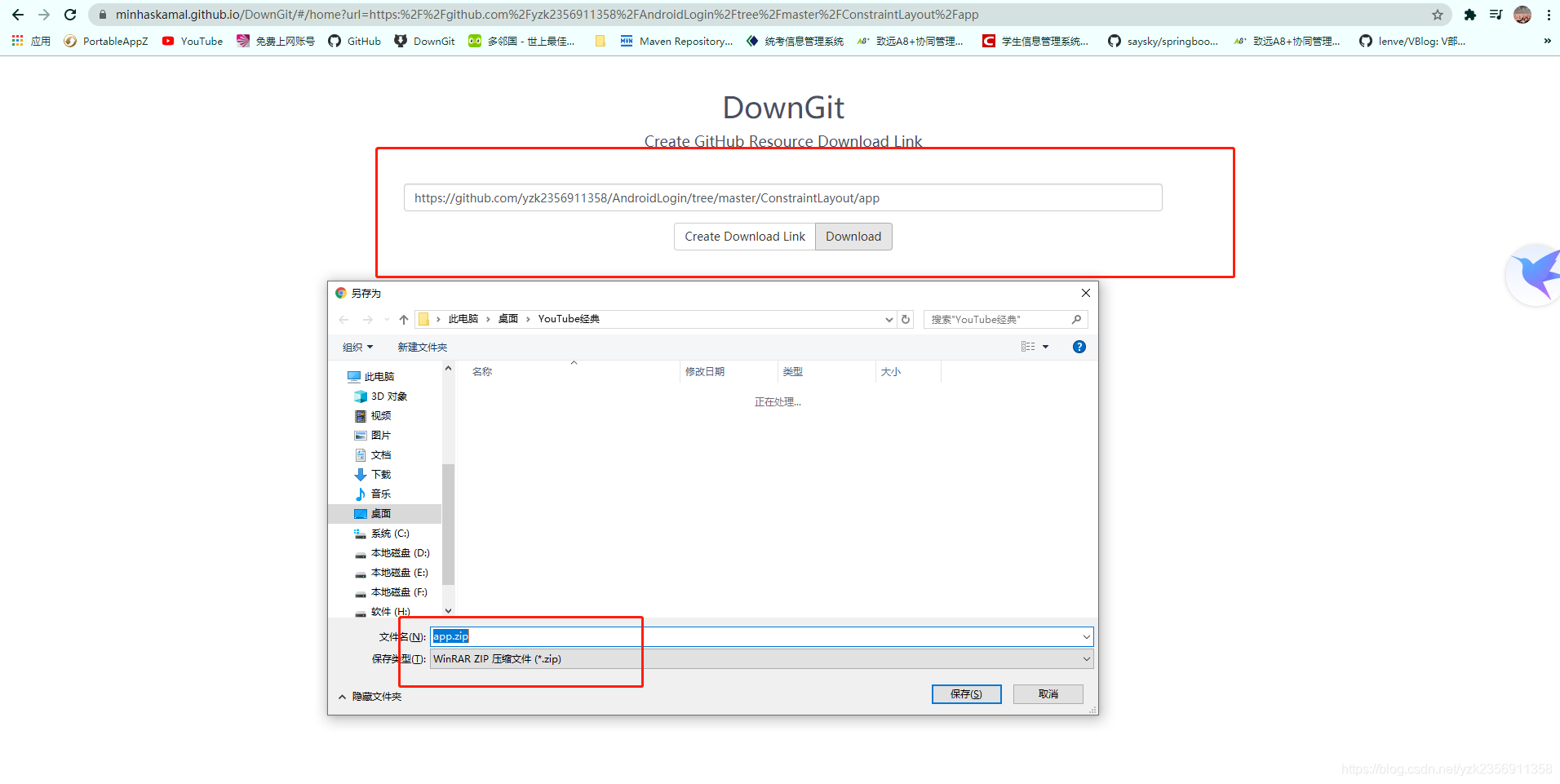1560x784 pixels.
Task: Reload the DownGit page
Action: [70, 14]
